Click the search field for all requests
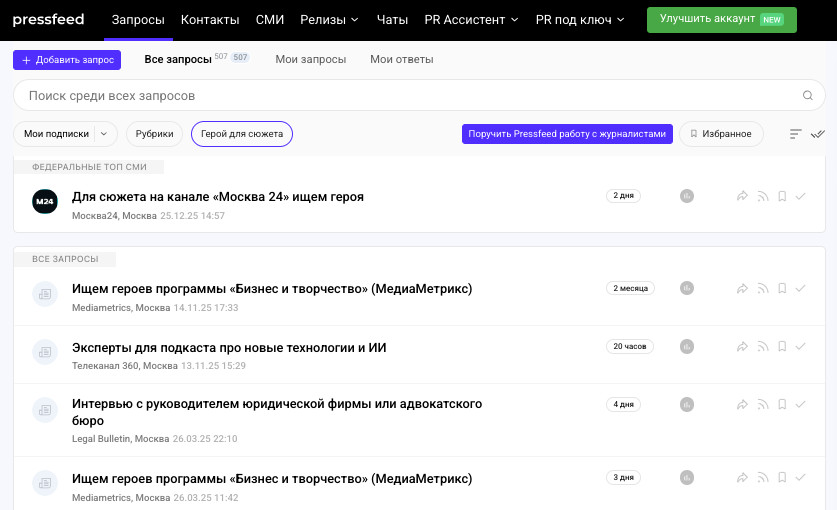 [x=400, y=96]
